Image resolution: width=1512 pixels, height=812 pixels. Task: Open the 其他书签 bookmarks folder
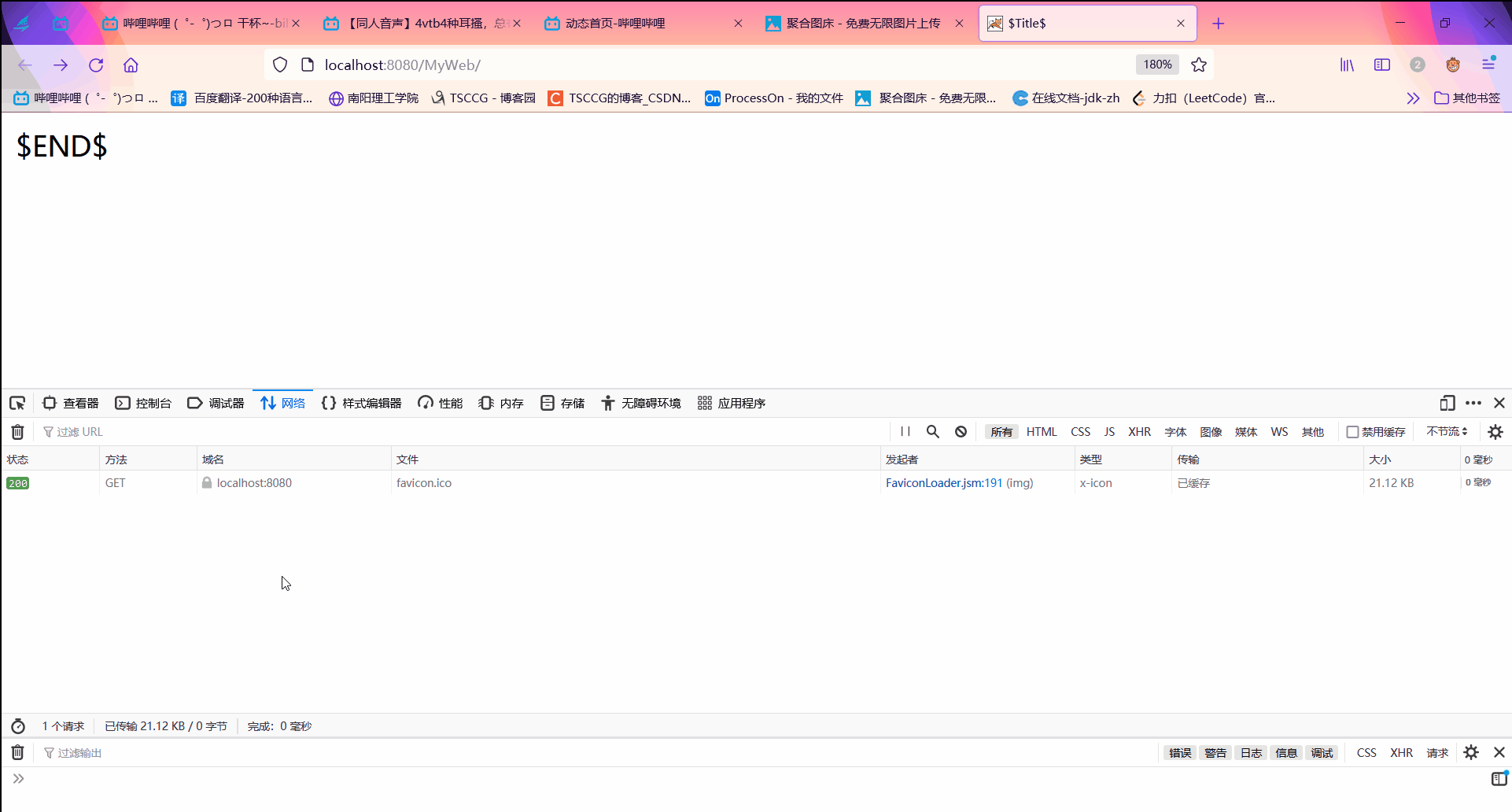pyautogui.click(x=1467, y=98)
